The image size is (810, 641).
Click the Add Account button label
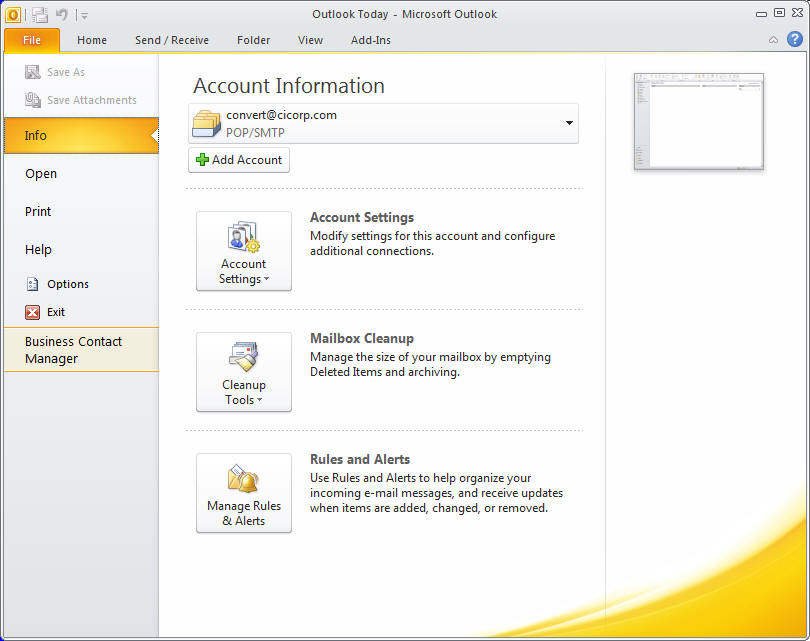[247, 160]
